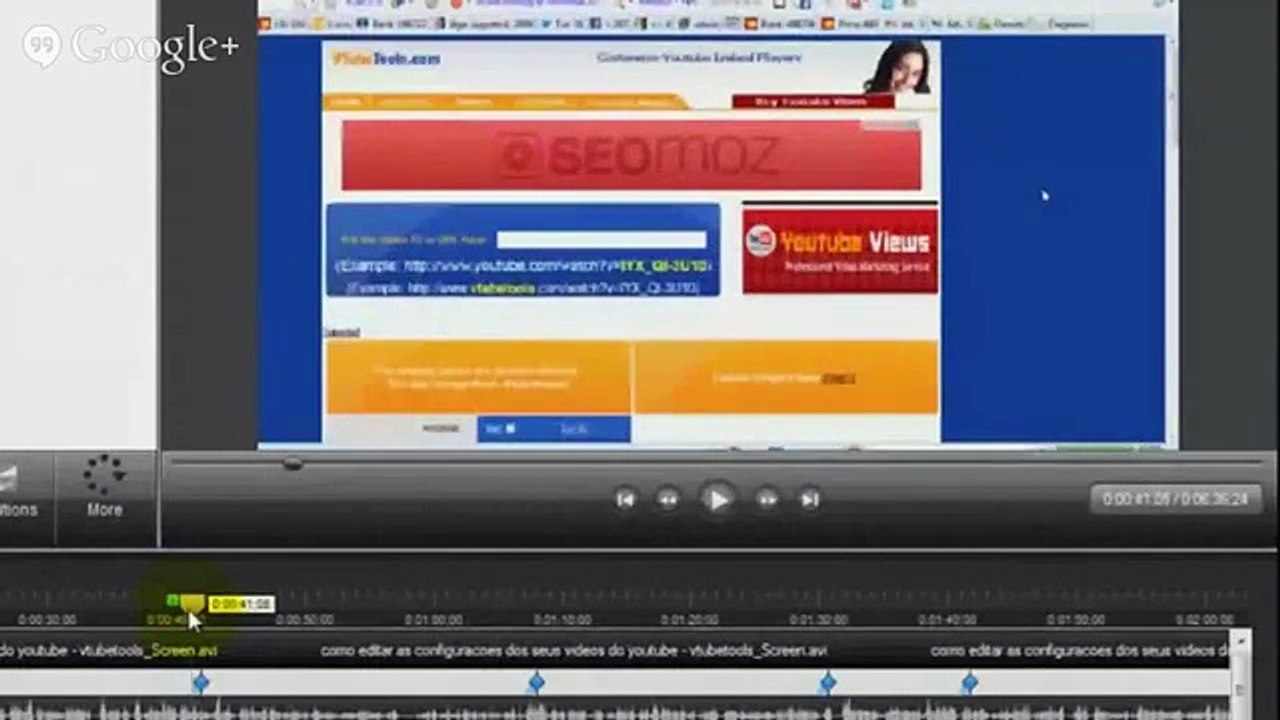Select the marker just past 0:01:40:00
Screen dimensions: 1280x720
tap(969, 683)
